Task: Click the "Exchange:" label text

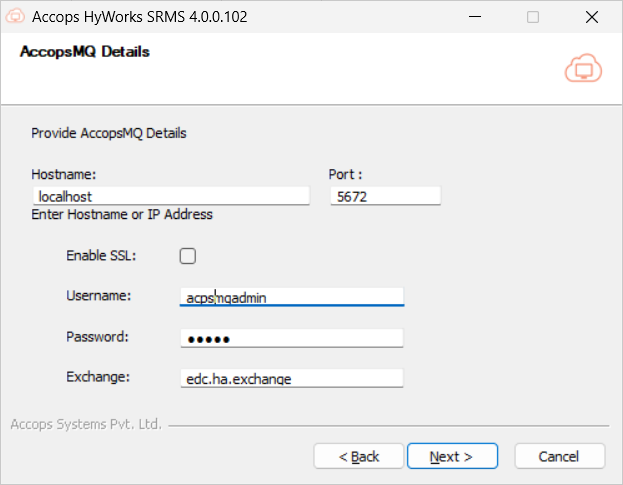Action: tap(98, 376)
